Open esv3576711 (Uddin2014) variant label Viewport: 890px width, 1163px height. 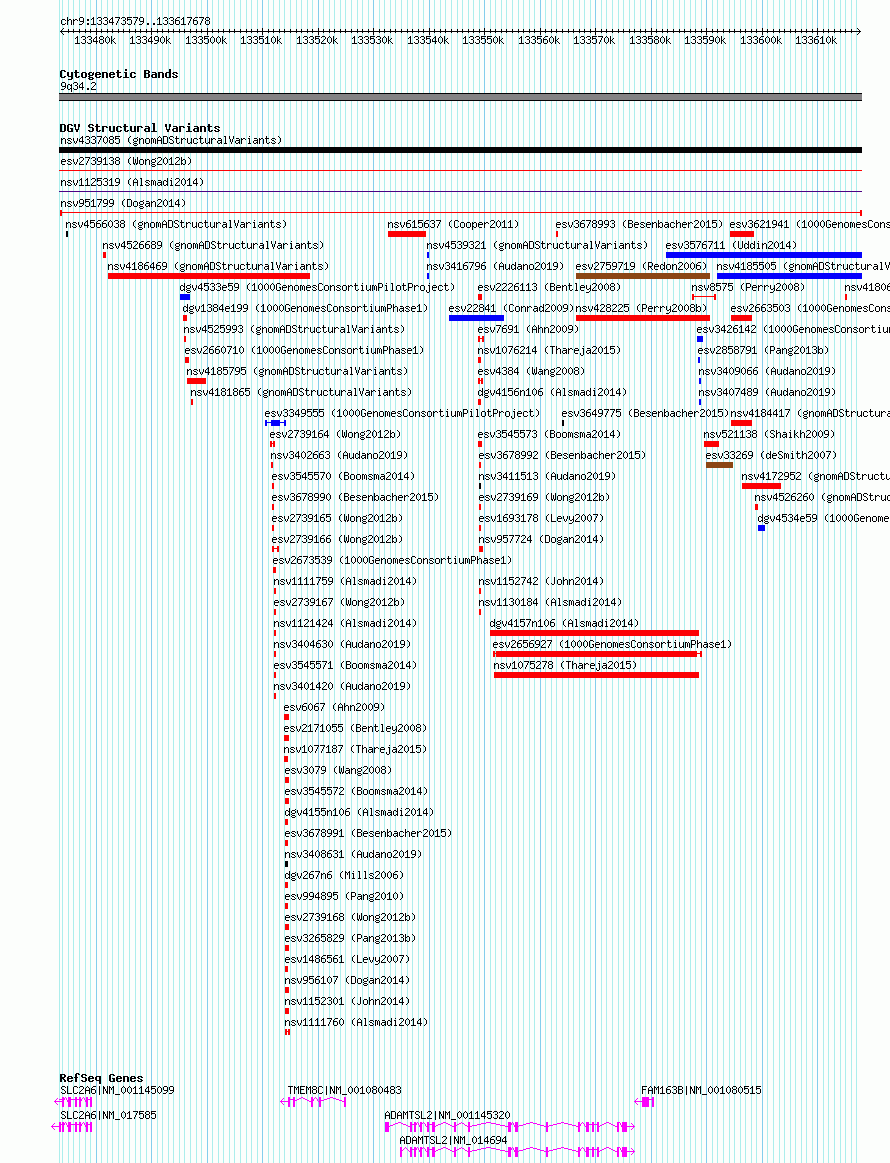(731, 245)
